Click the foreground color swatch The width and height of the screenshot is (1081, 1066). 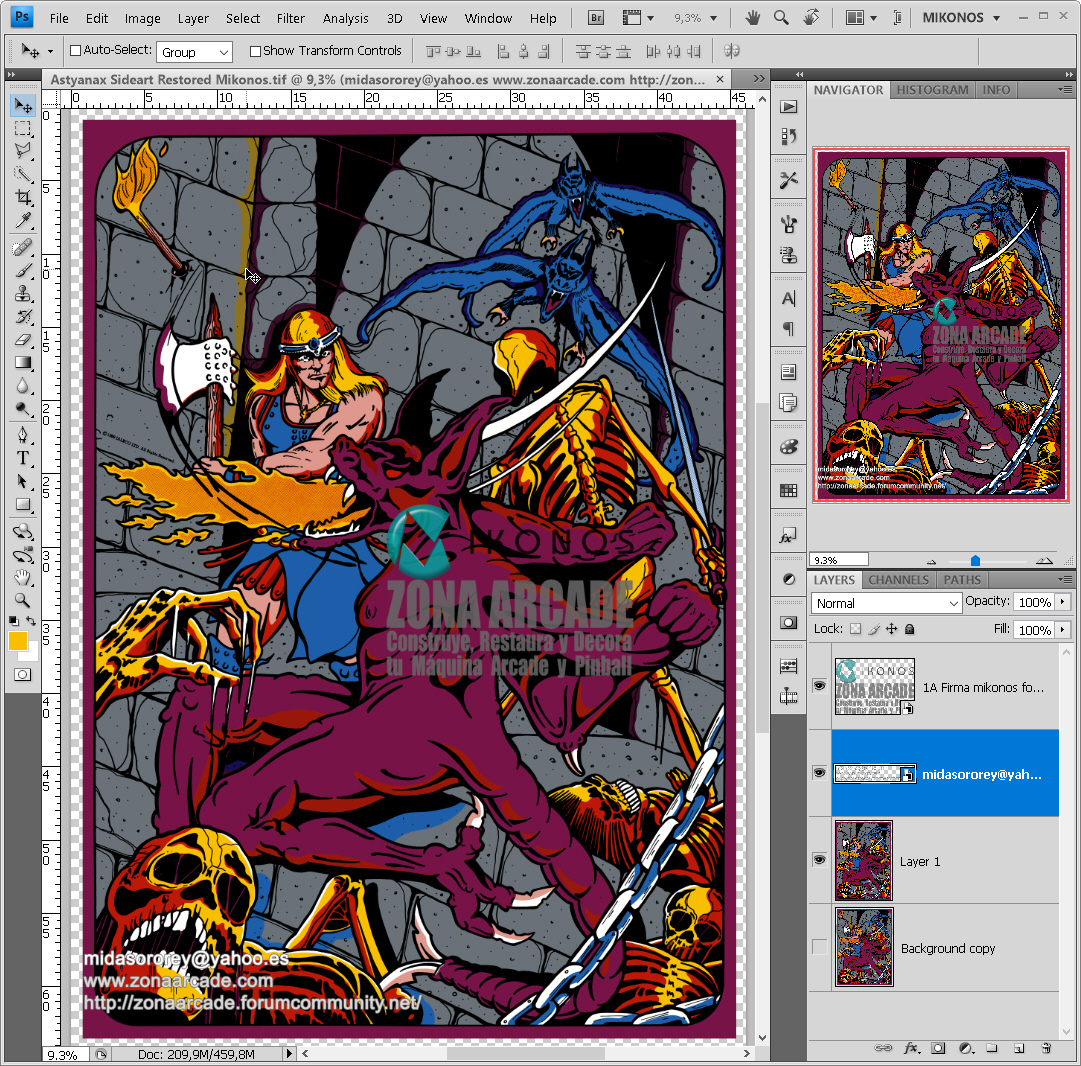18,641
